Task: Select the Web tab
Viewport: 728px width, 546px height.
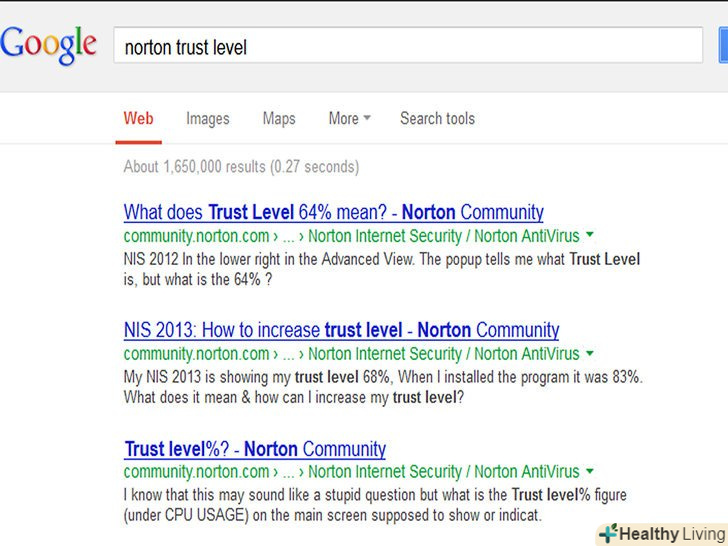Action: 138,118
